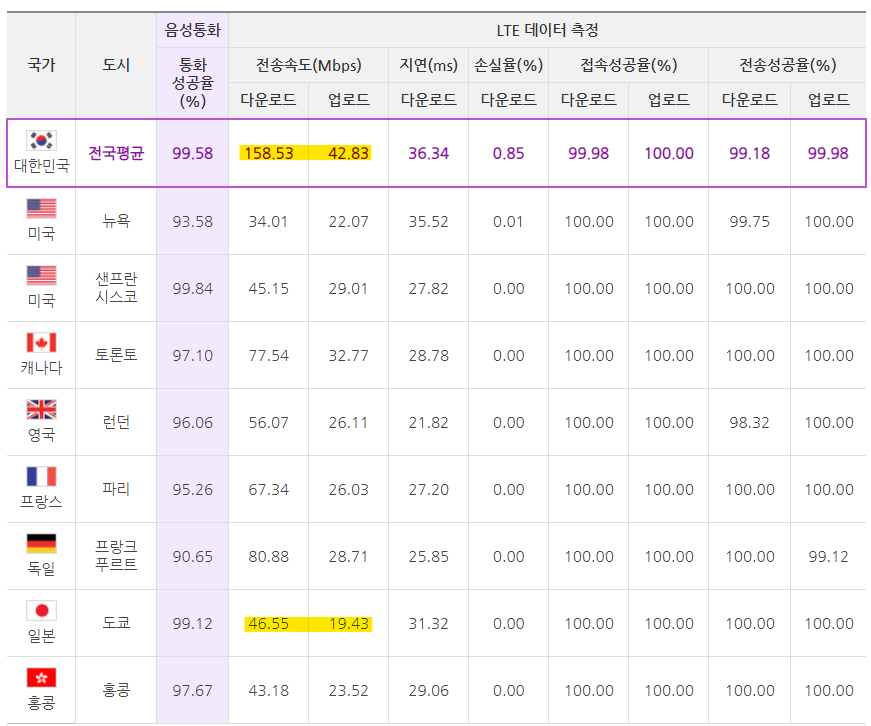
Task: Click the 93.58 call success value
Action: coord(193,221)
